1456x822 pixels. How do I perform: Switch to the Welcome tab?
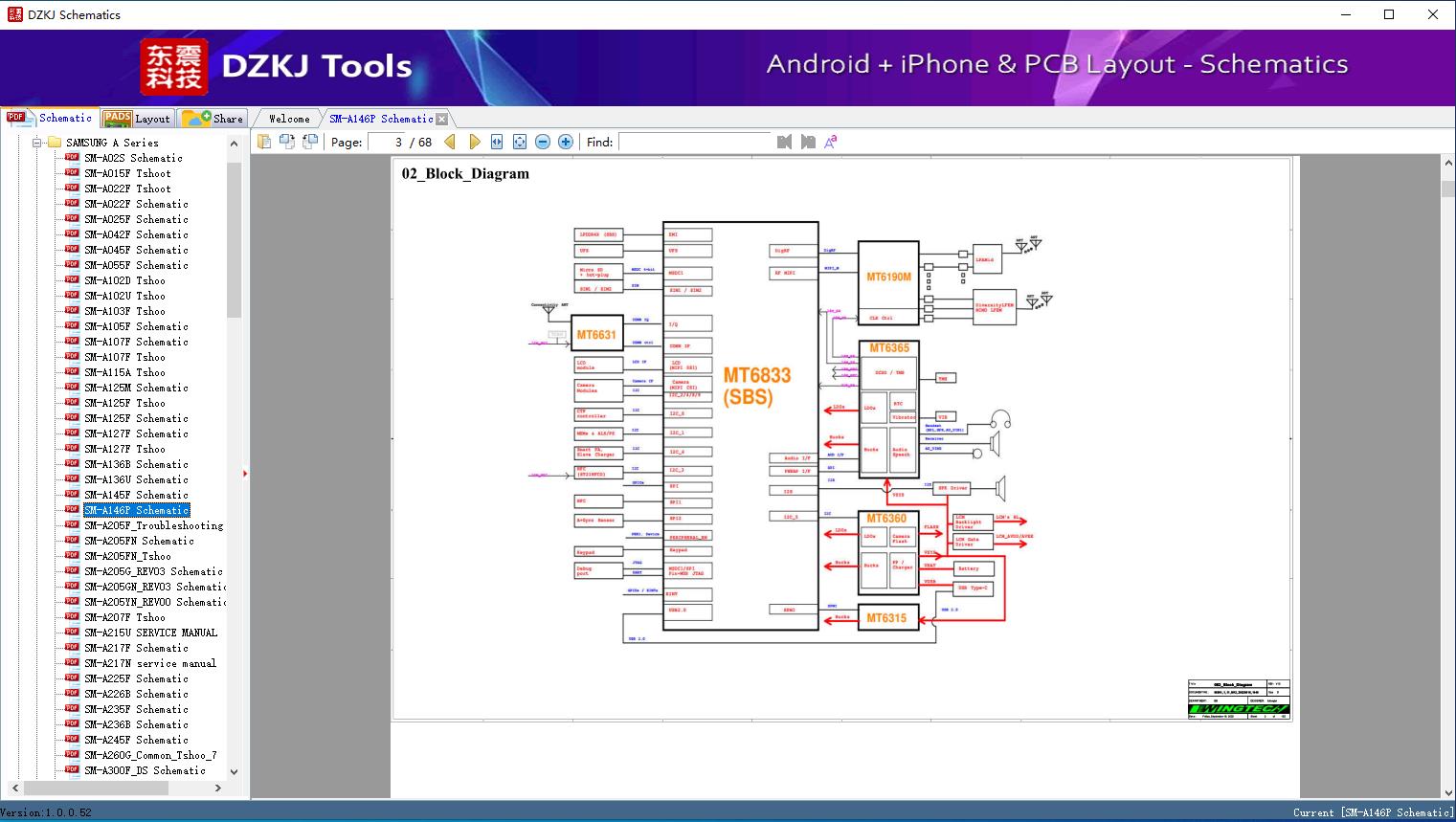tap(289, 119)
